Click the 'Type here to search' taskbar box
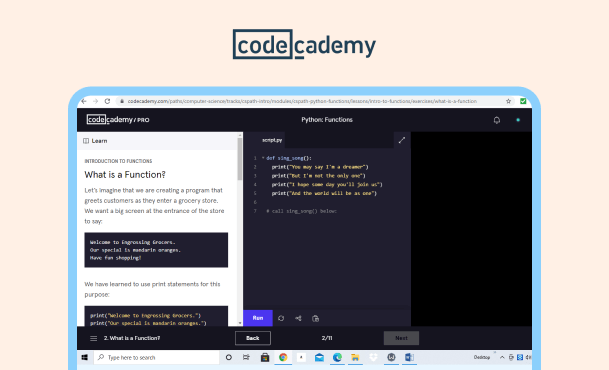Viewport: 609px width, 370px height. tap(157, 357)
